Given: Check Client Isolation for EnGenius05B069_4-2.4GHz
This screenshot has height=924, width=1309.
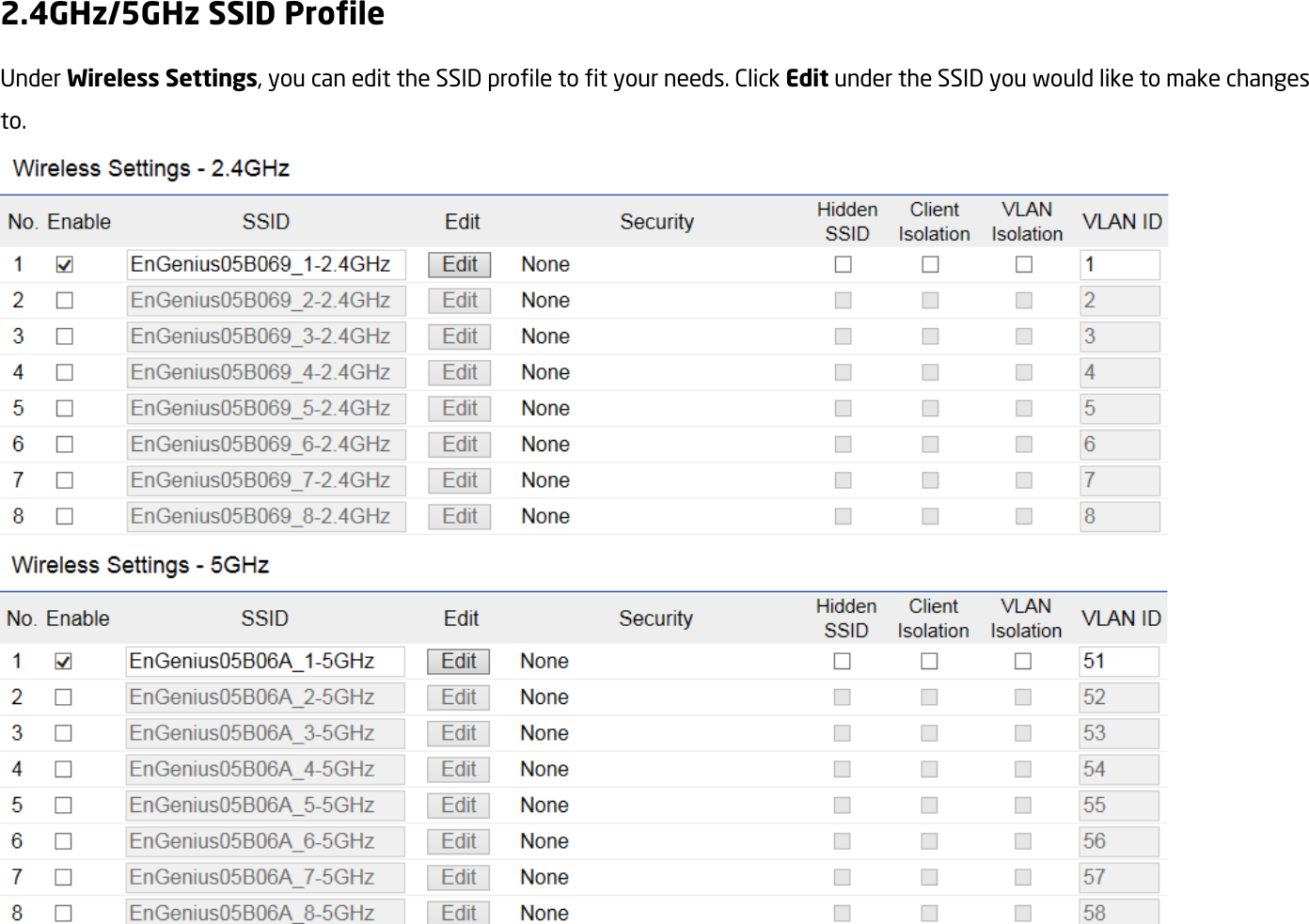Looking at the screenshot, I should point(931,372).
